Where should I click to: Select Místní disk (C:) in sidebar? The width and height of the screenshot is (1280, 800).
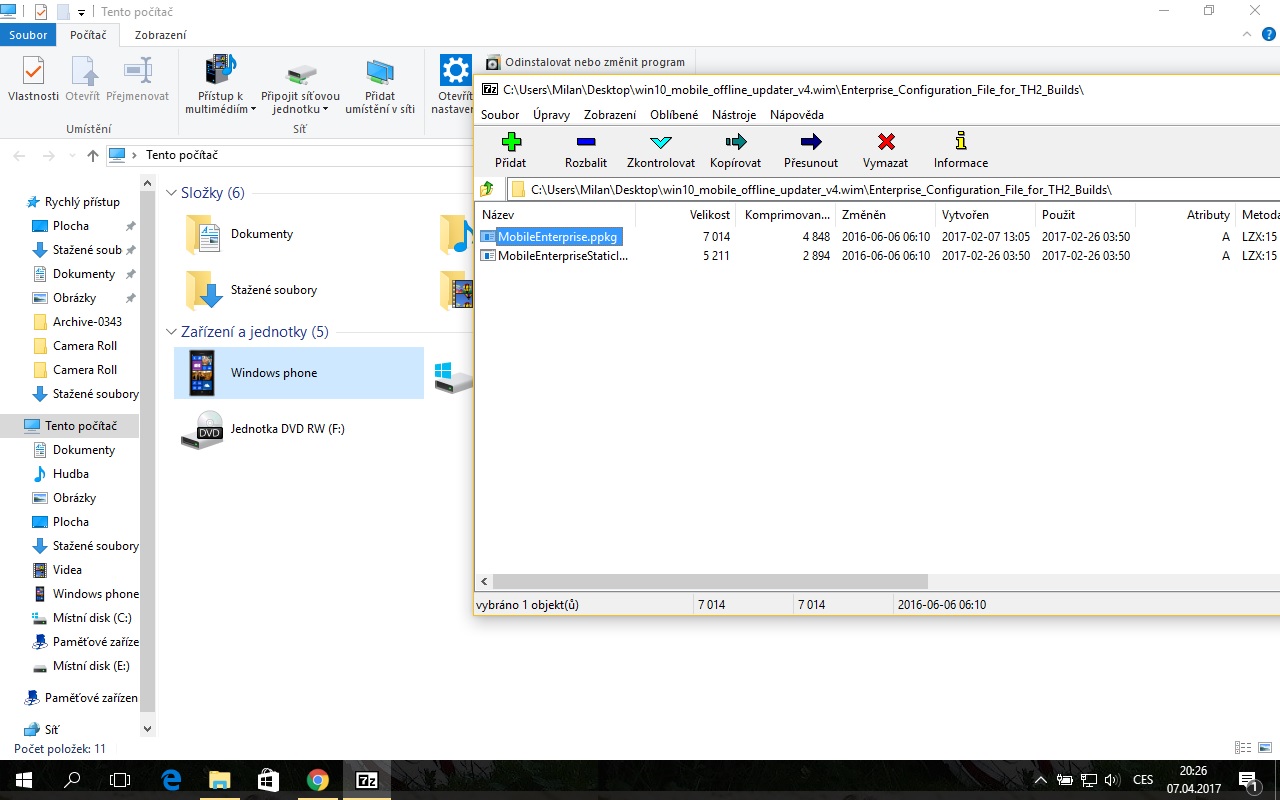click(91, 618)
